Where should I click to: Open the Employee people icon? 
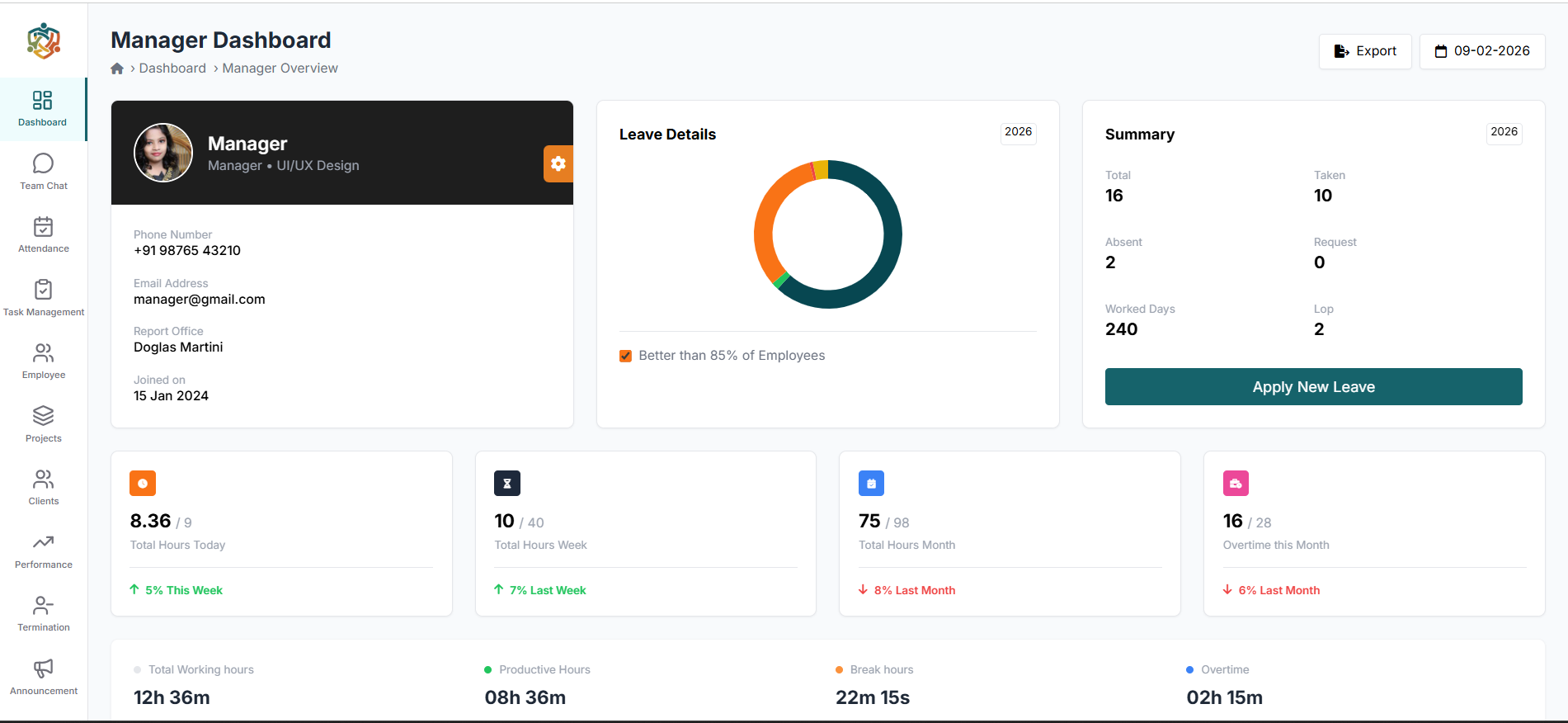click(x=44, y=353)
